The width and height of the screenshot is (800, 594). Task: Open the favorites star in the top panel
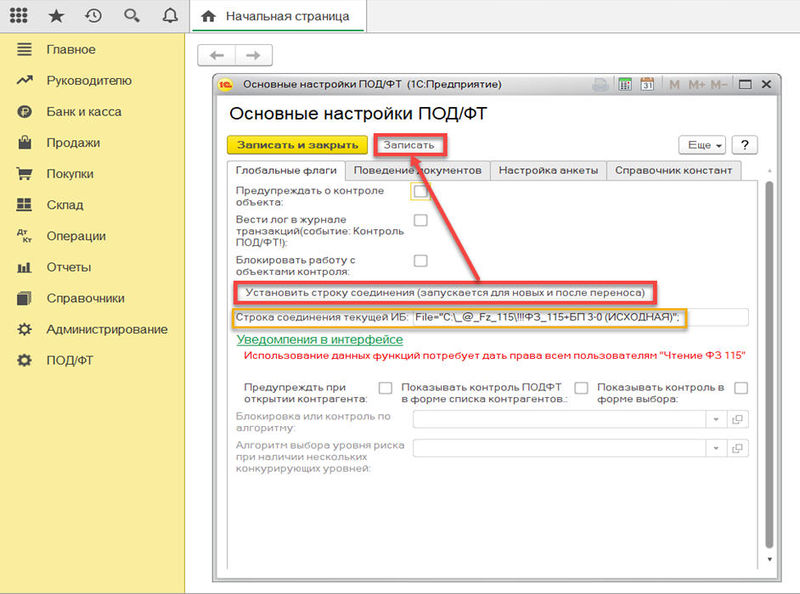pyautogui.click(x=58, y=16)
